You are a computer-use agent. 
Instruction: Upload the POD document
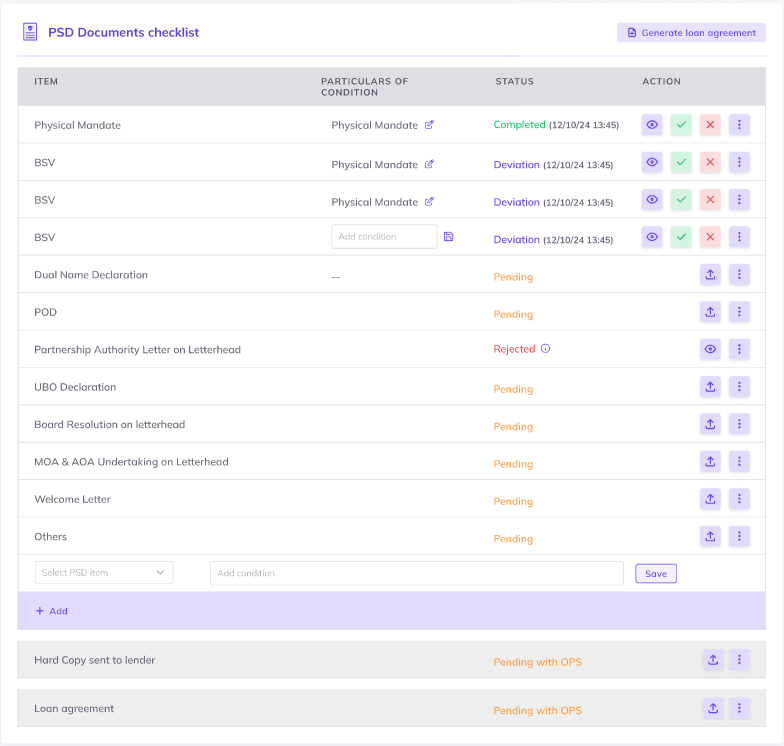pyautogui.click(x=710, y=312)
